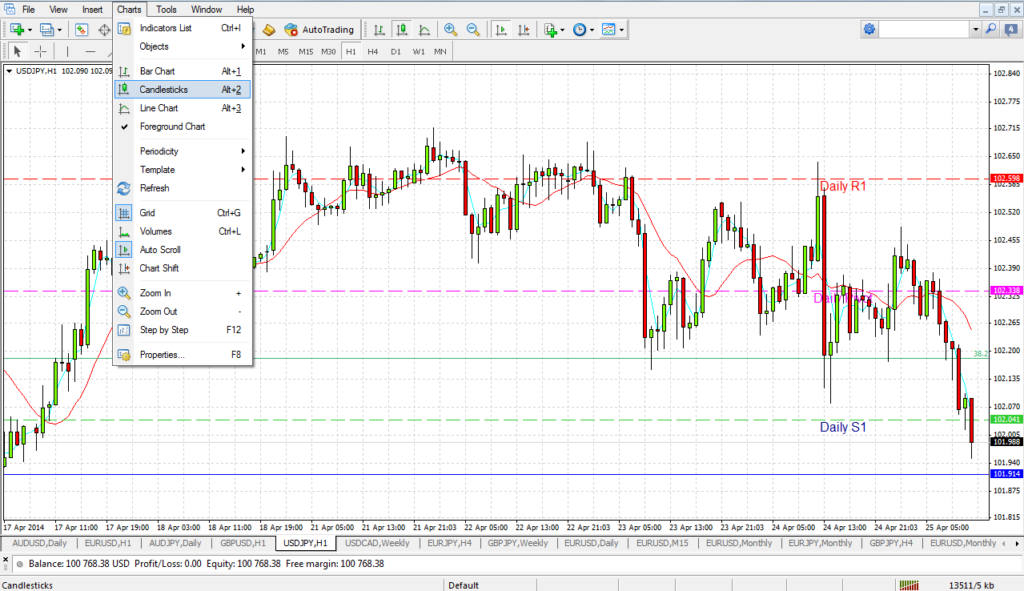The width and height of the screenshot is (1024, 591).
Task: Click the Default profile status bar entry
Action: (464, 585)
